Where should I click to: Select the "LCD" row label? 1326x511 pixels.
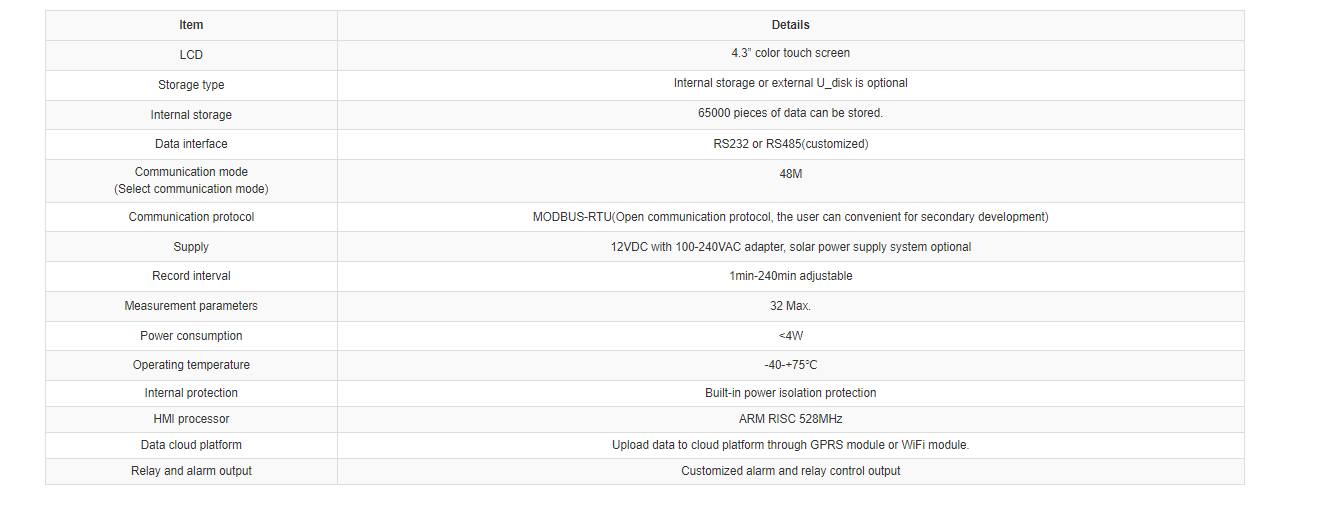pyautogui.click(x=191, y=55)
